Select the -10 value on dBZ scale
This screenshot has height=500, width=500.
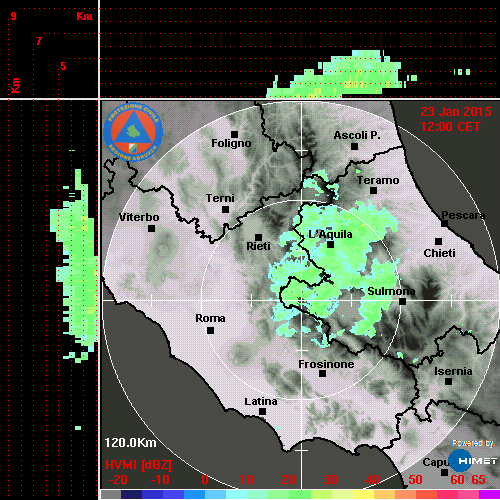[x=160, y=480]
